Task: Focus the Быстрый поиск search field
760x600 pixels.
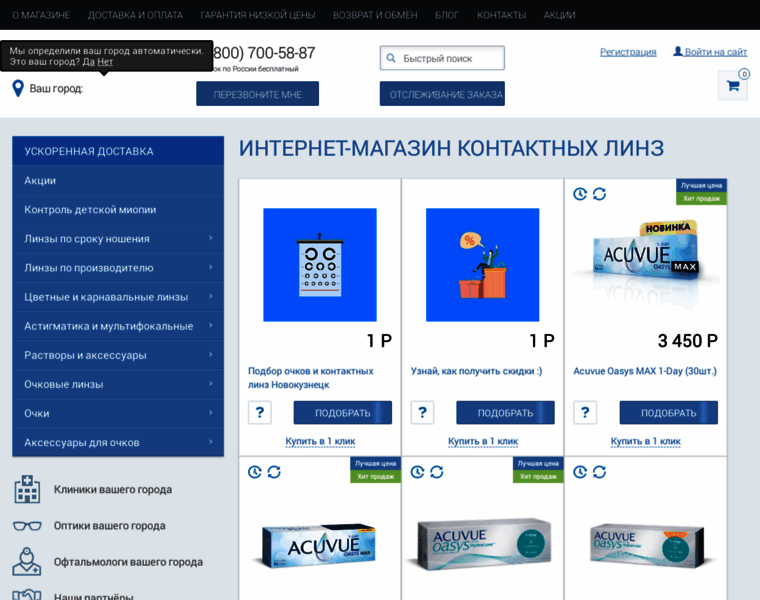Action: (442, 58)
